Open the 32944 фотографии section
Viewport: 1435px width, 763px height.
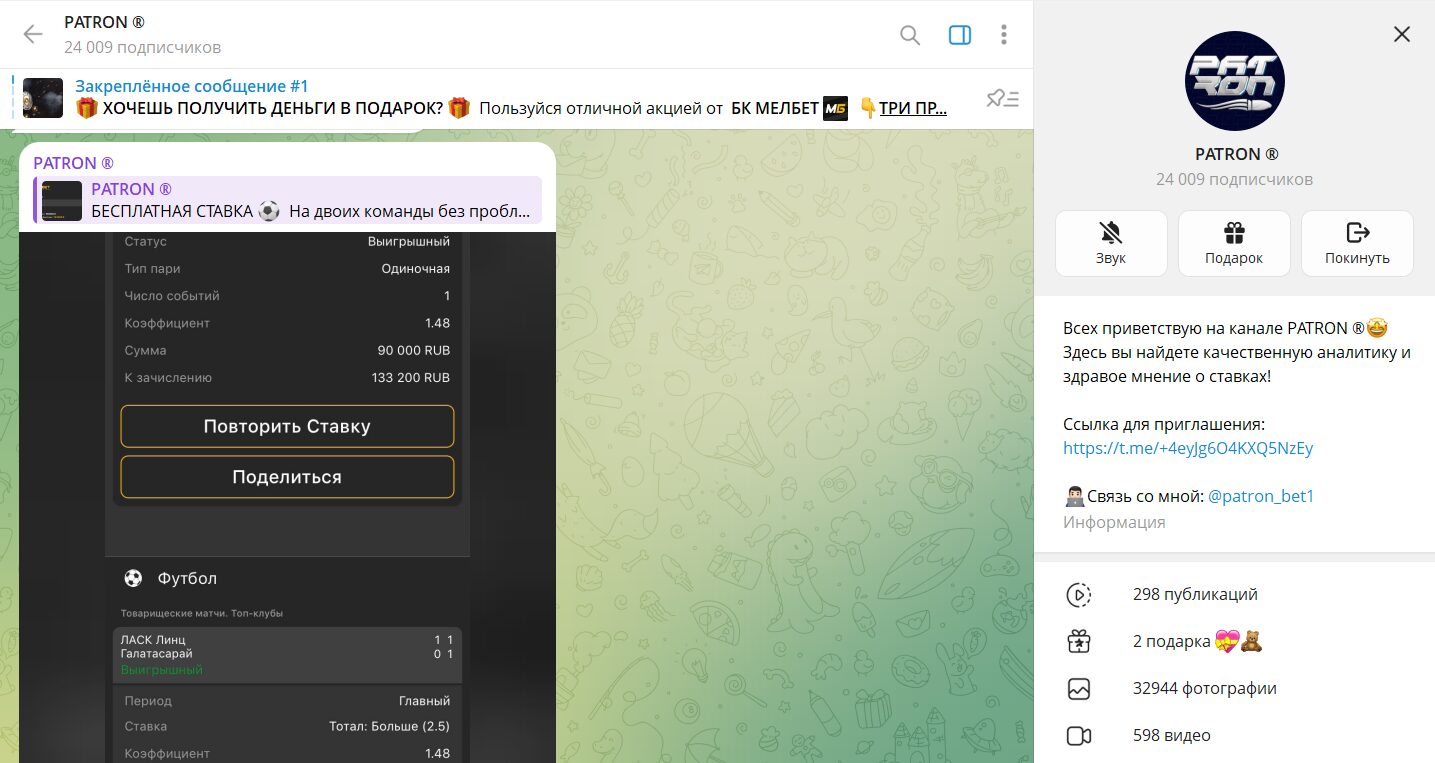(x=1235, y=689)
